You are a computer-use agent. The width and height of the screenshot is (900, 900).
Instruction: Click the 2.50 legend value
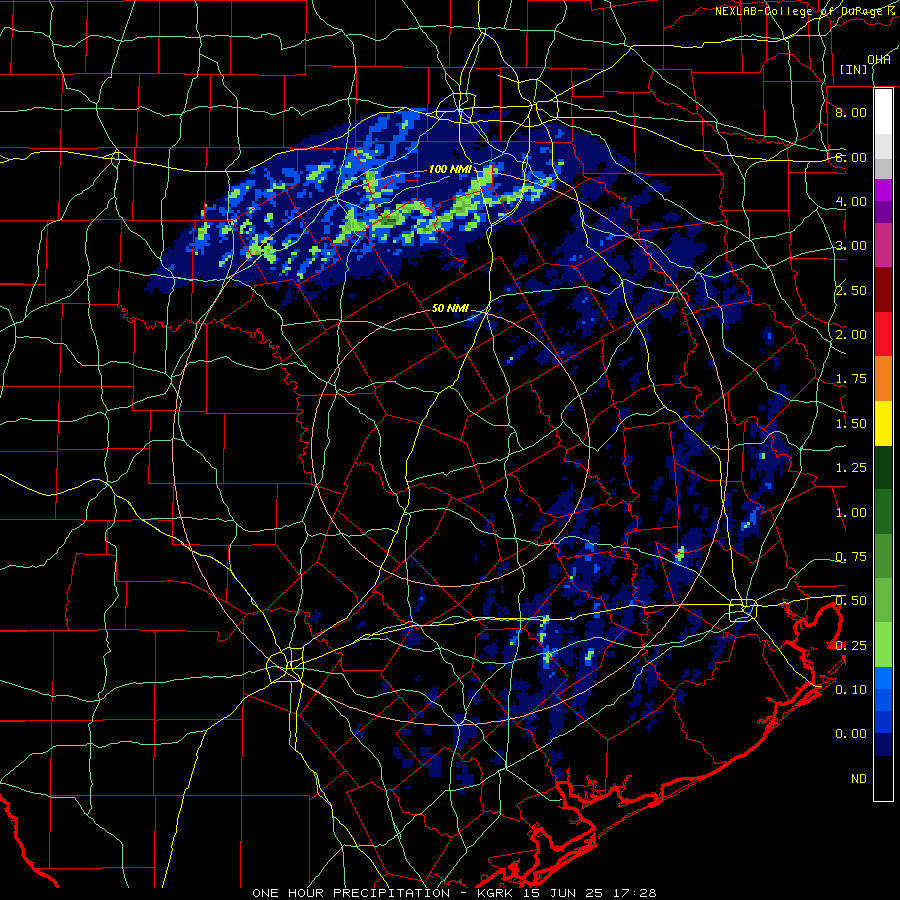[851, 290]
